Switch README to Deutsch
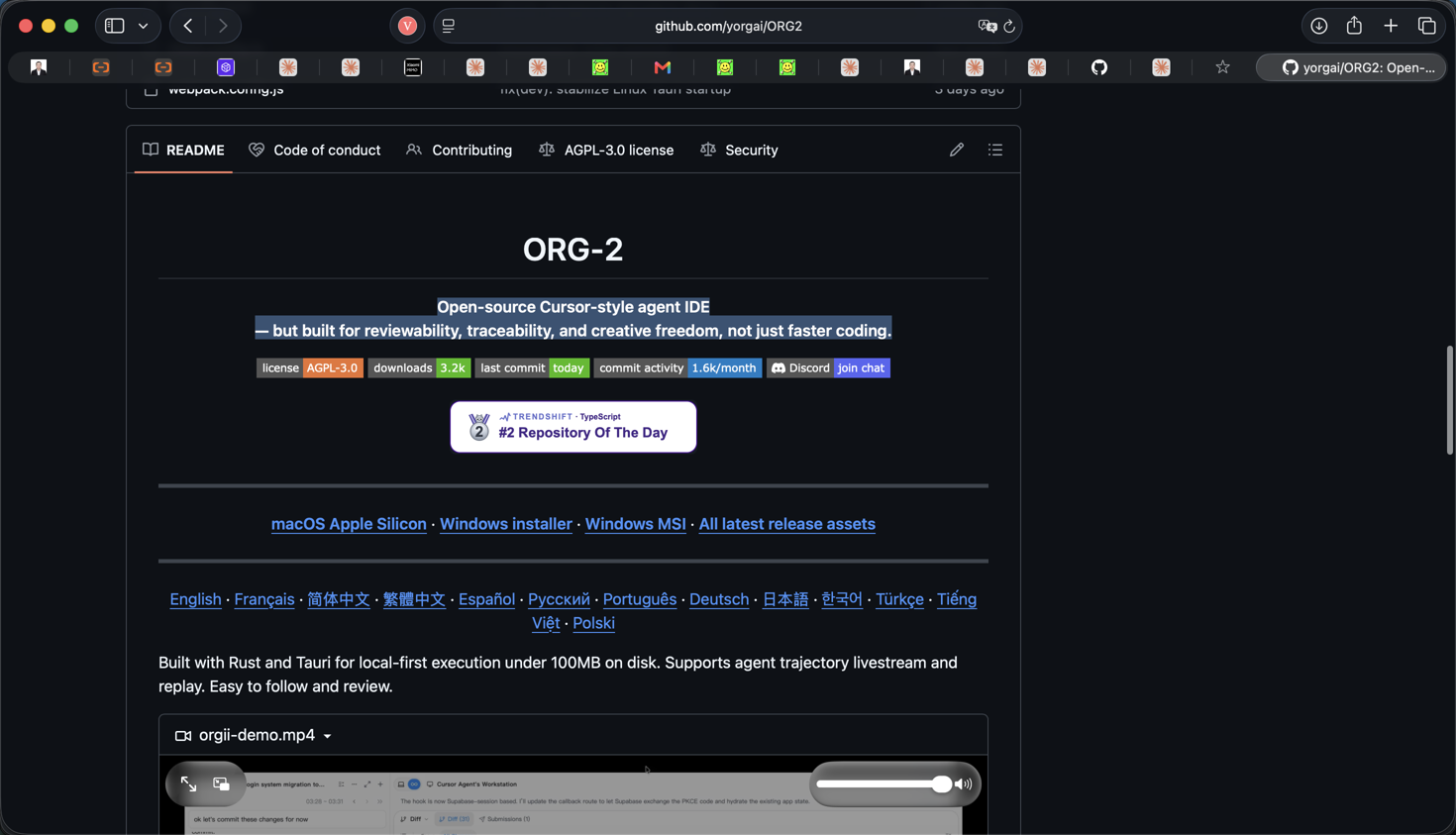Screen dimensions: 1456x835 tap(719, 599)
